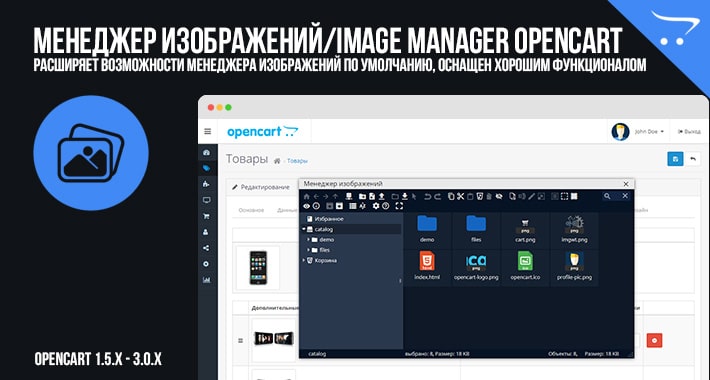The height and width of the screenshot is (380, 710).
Task: Upload files using the upload icon
Action: 382,196
